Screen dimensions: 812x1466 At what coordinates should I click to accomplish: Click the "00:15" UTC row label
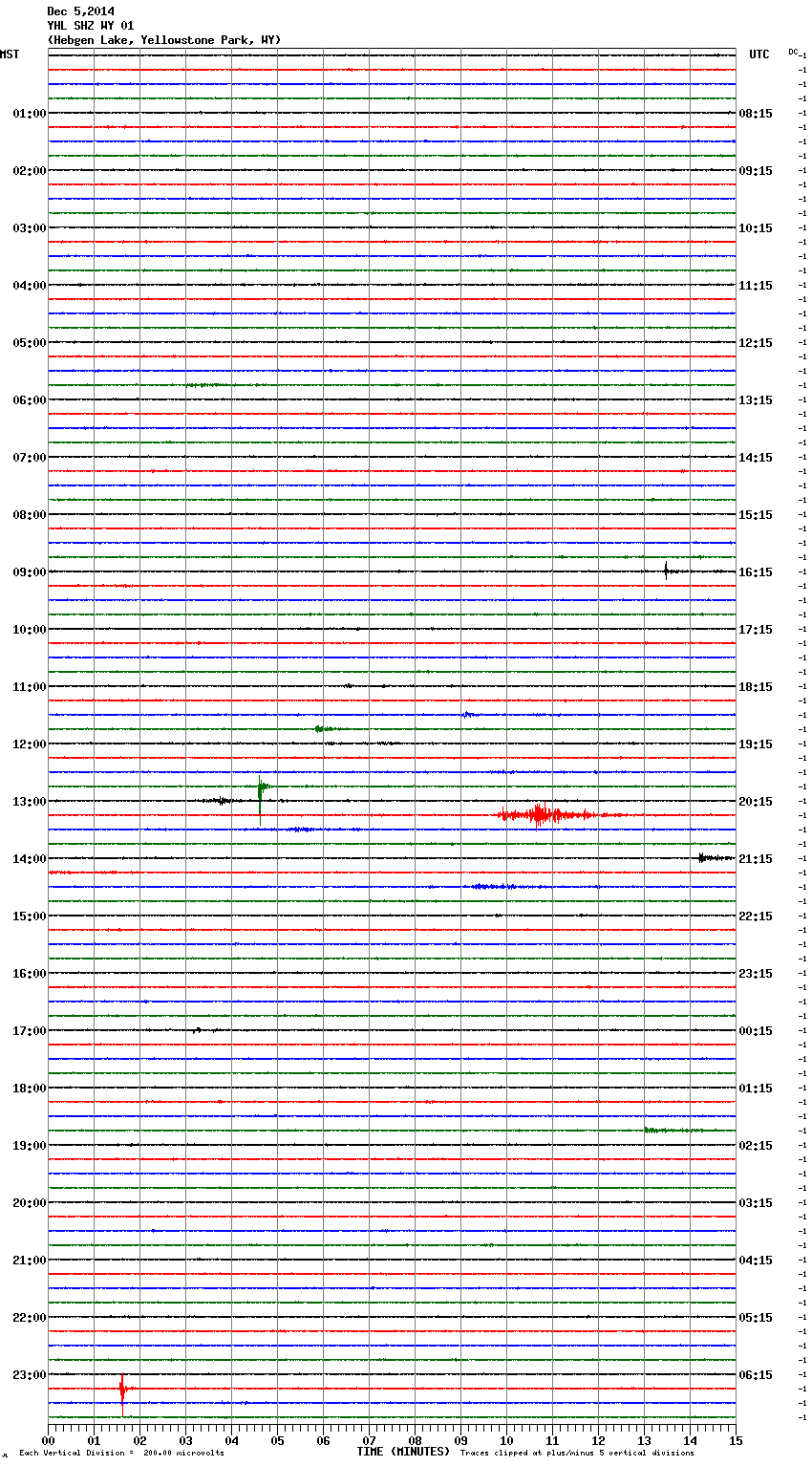click(x=756, y=1031)
